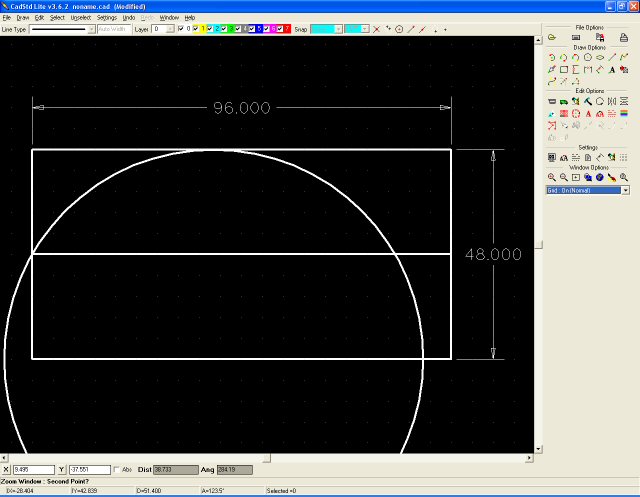640x497 pixels.
Task: Toggle layer 0 visibility checkbox
Action: tap(181, 29)
